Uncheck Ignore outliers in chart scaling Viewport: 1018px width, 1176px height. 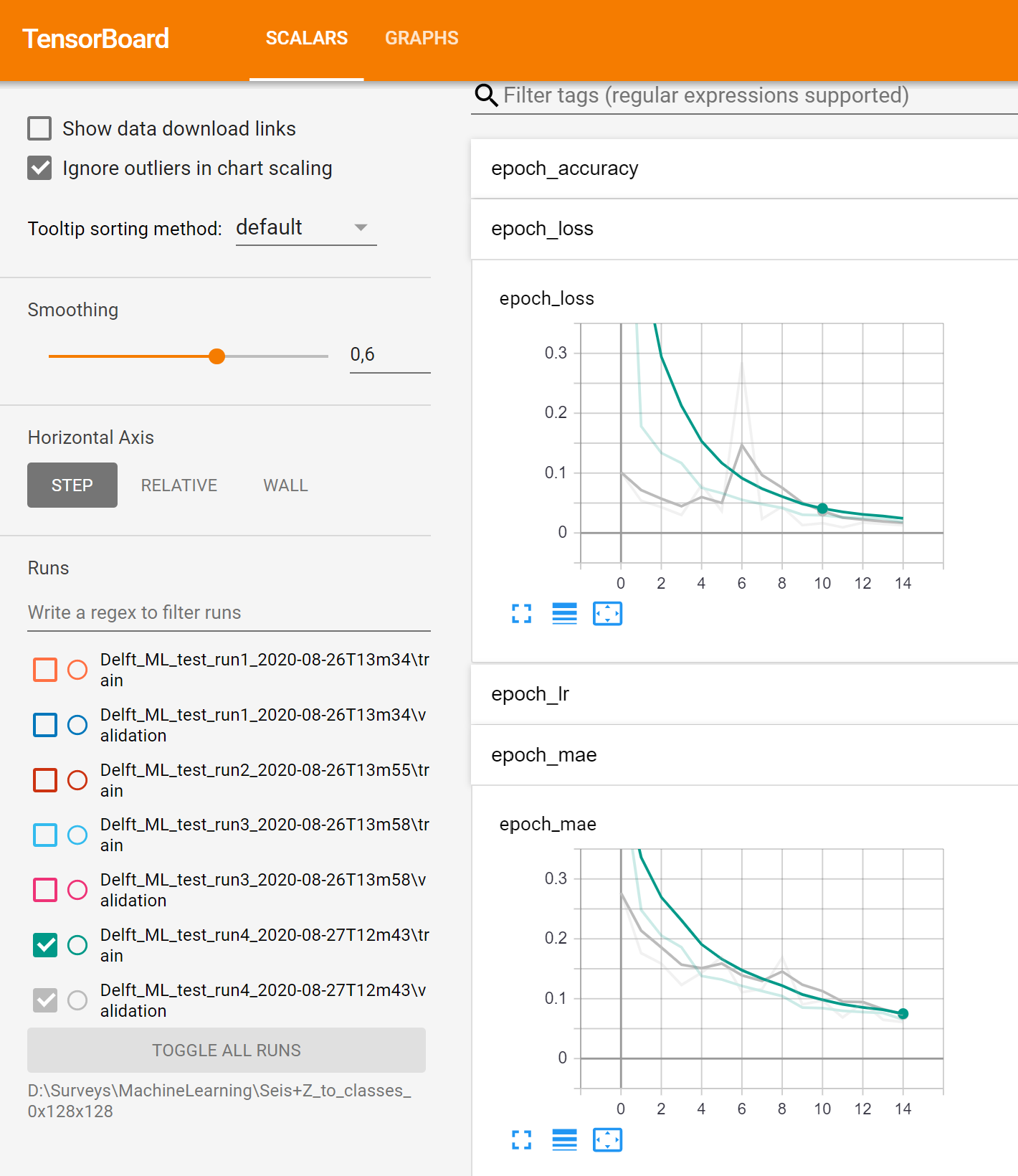tap(39, 169)
